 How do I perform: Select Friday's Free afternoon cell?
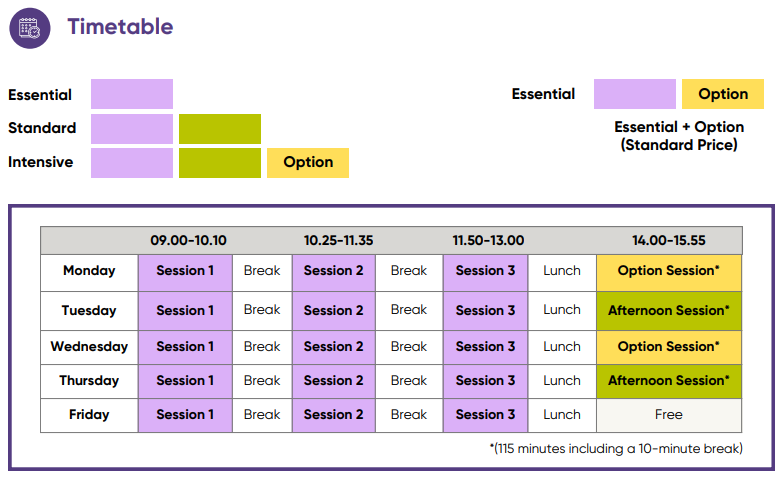click(669, 414)
